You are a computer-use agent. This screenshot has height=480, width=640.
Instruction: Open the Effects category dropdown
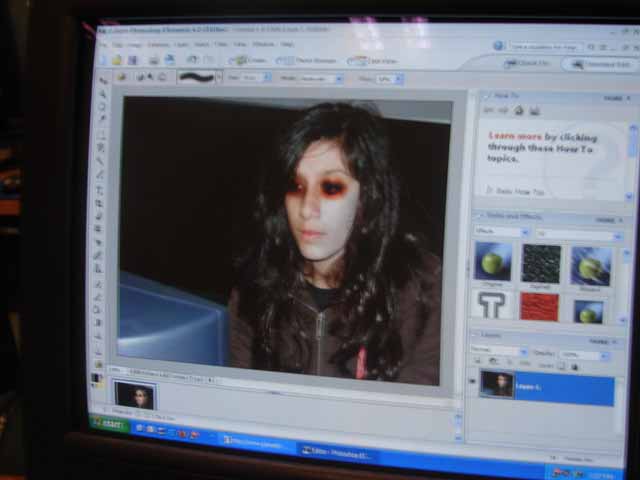(x=500, y=232)
